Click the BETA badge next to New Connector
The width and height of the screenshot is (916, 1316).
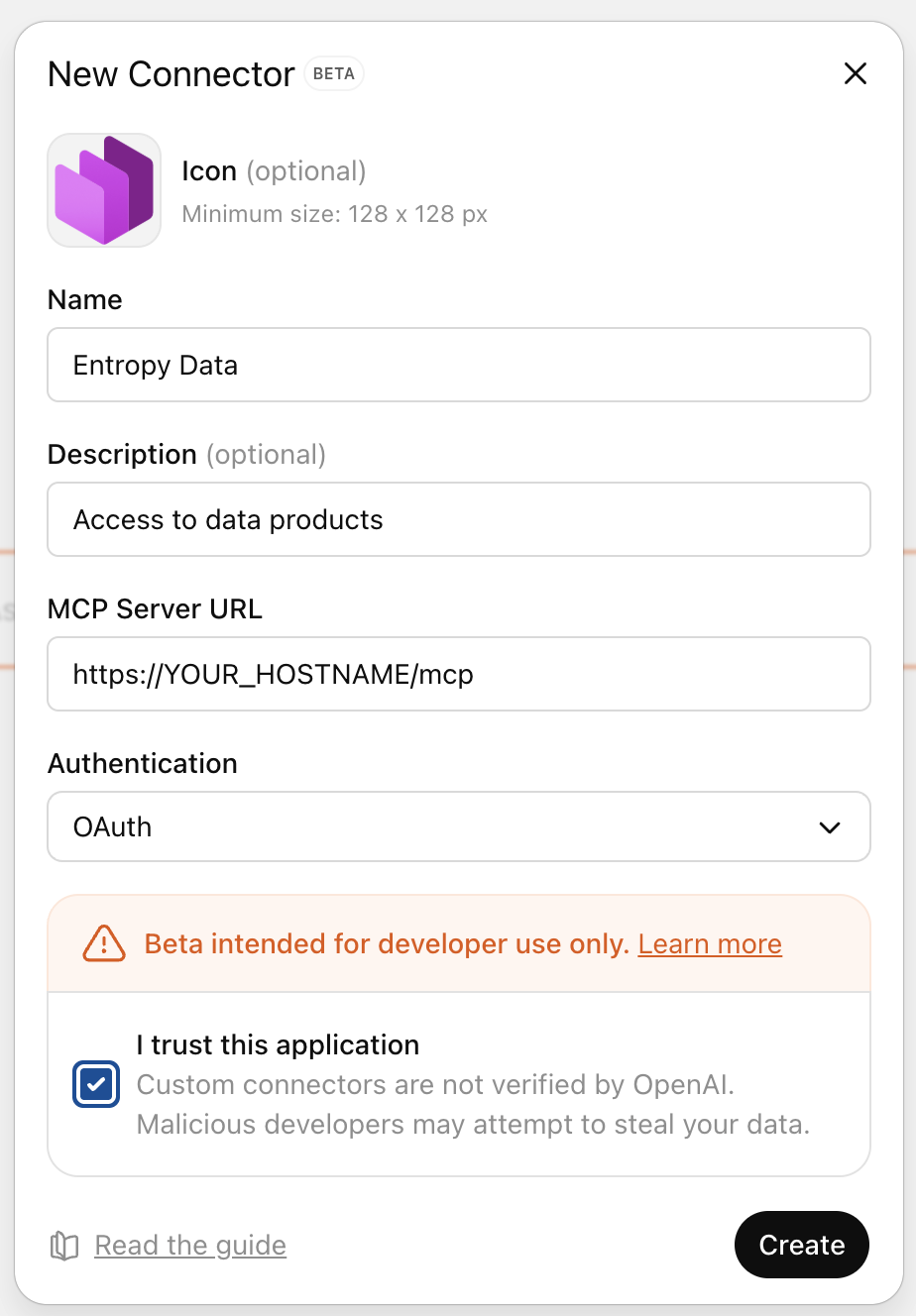pos(333,73)
